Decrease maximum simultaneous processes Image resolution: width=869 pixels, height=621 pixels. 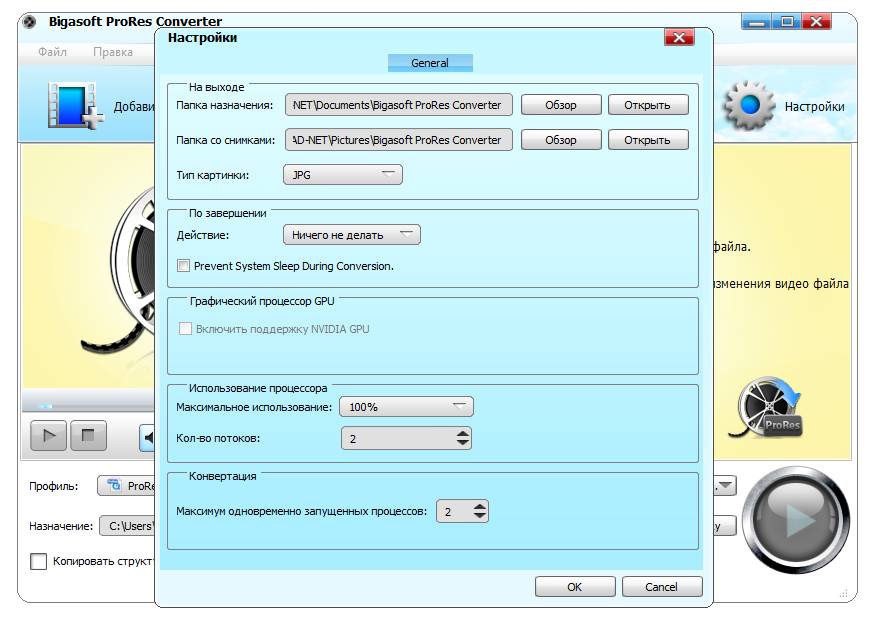480,516
